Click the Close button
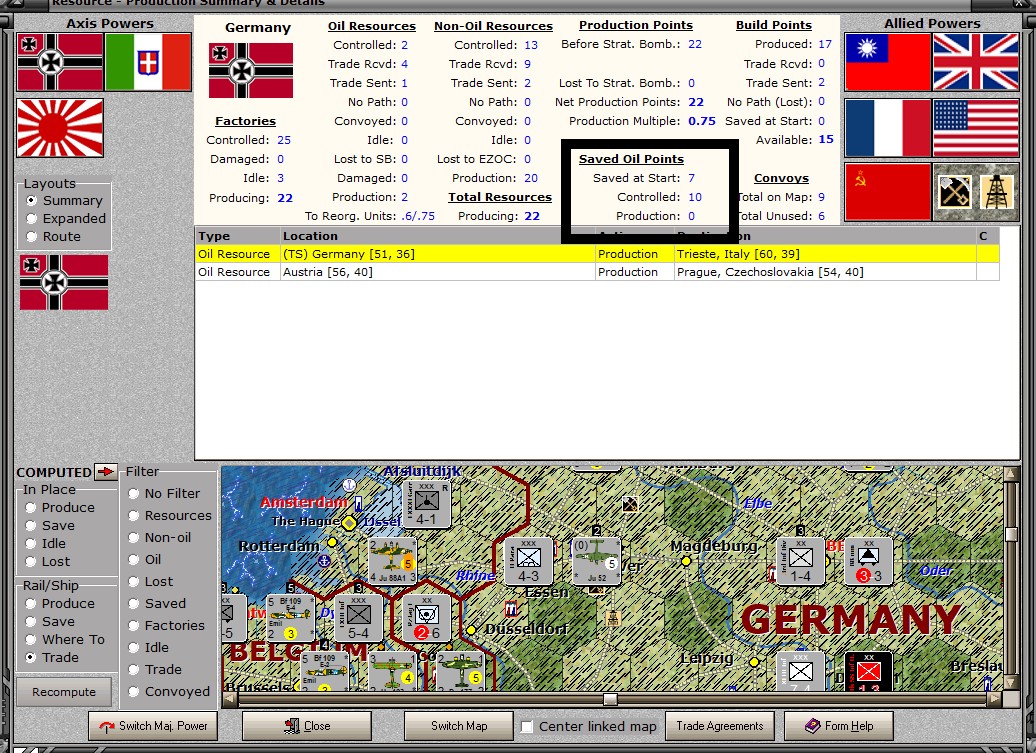 click(x=307, y=726)
